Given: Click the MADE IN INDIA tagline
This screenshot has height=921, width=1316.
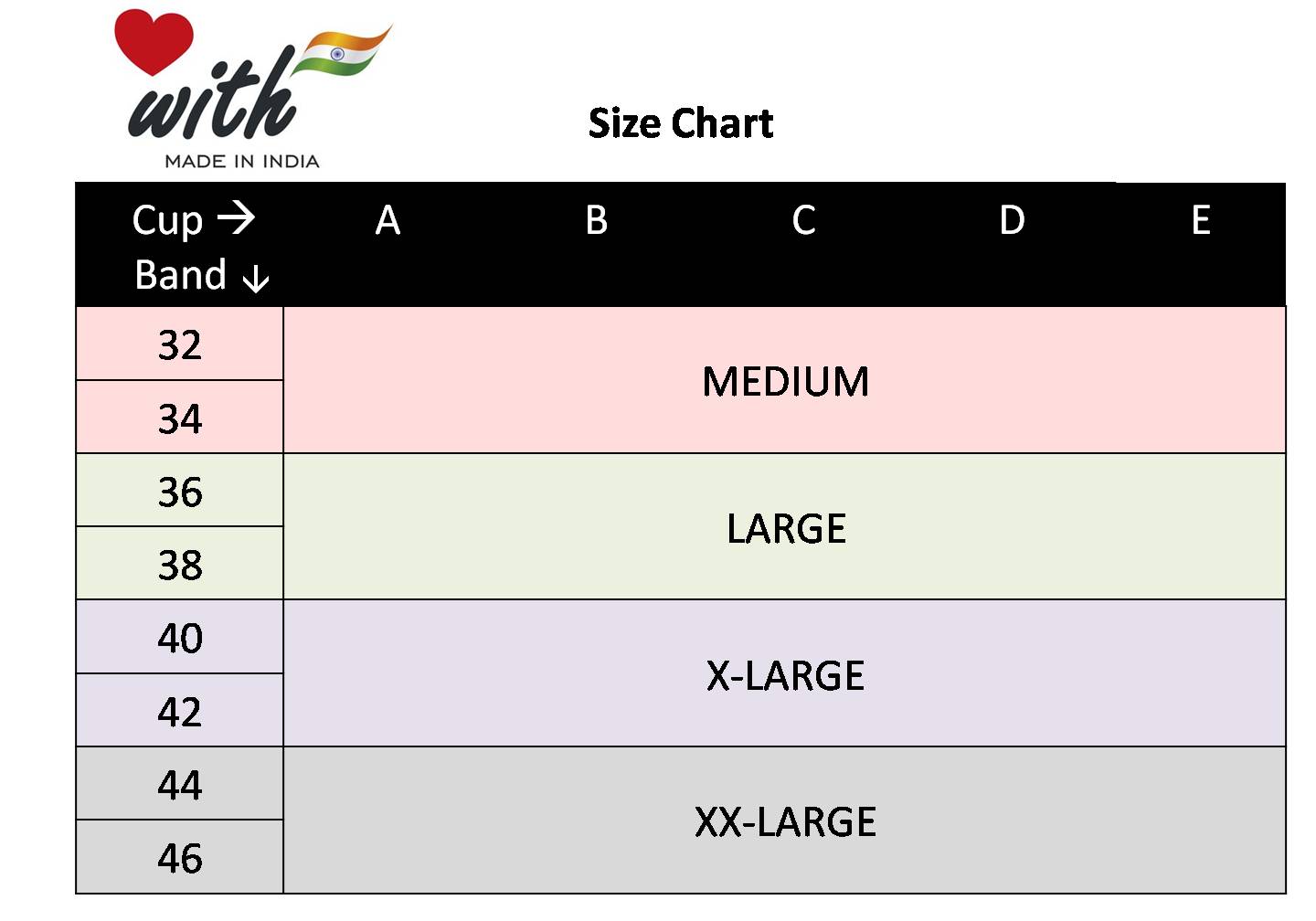Looking at the screenshot, I should point(242,162).
